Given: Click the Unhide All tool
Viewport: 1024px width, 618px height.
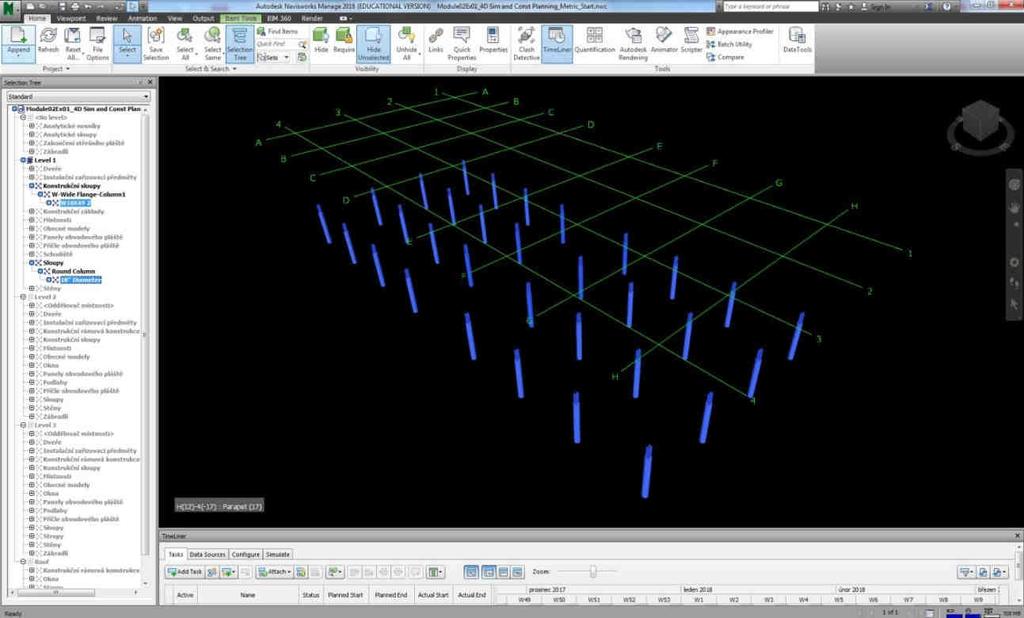Looking at the screenshot, I should coord(406,44).
